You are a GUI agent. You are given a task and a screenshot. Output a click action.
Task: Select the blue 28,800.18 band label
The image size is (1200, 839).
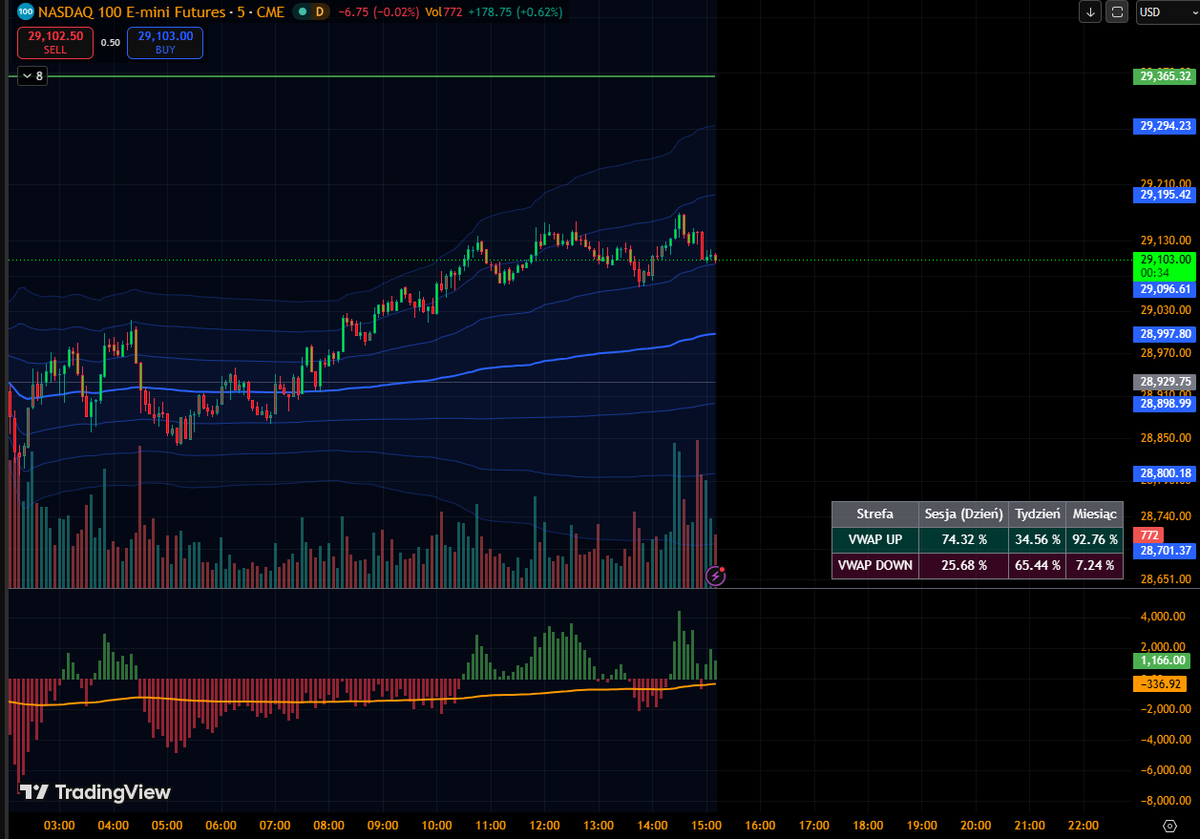tap(1165, 473)
